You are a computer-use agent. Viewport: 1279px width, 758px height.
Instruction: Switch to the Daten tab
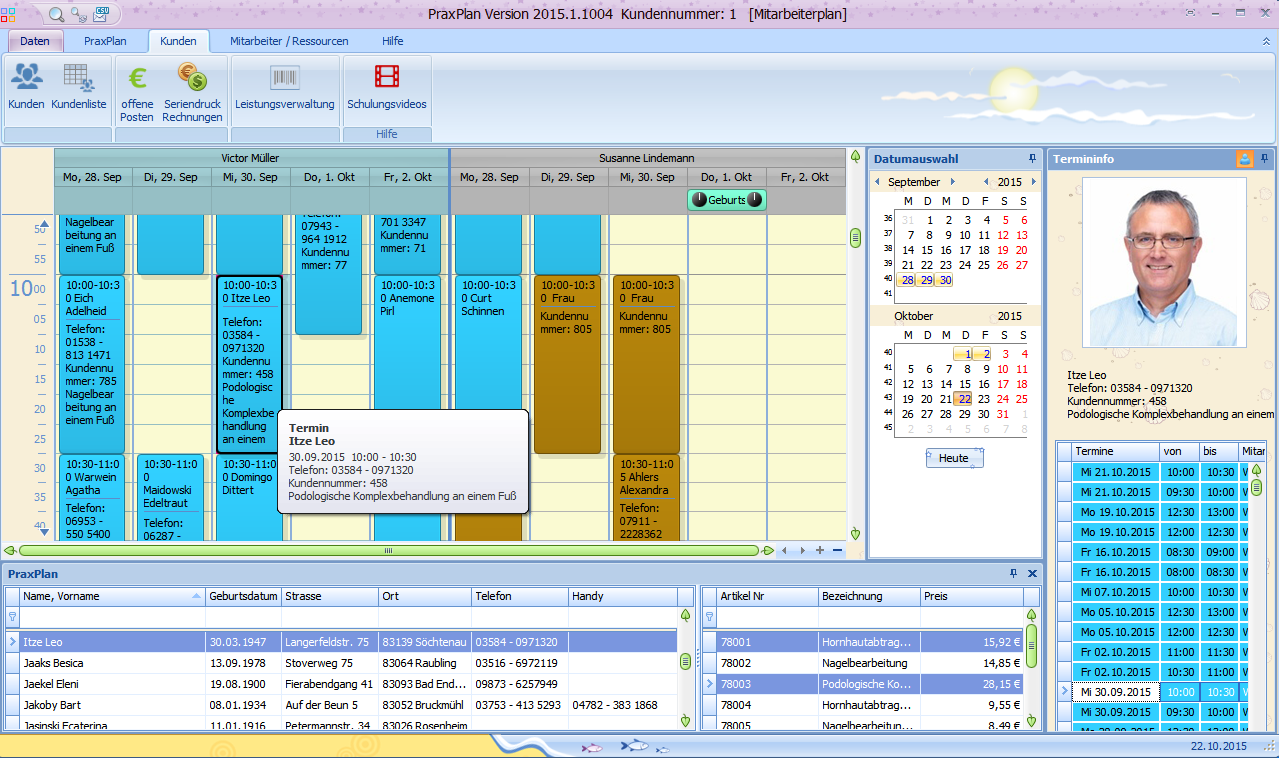[35, 41]
